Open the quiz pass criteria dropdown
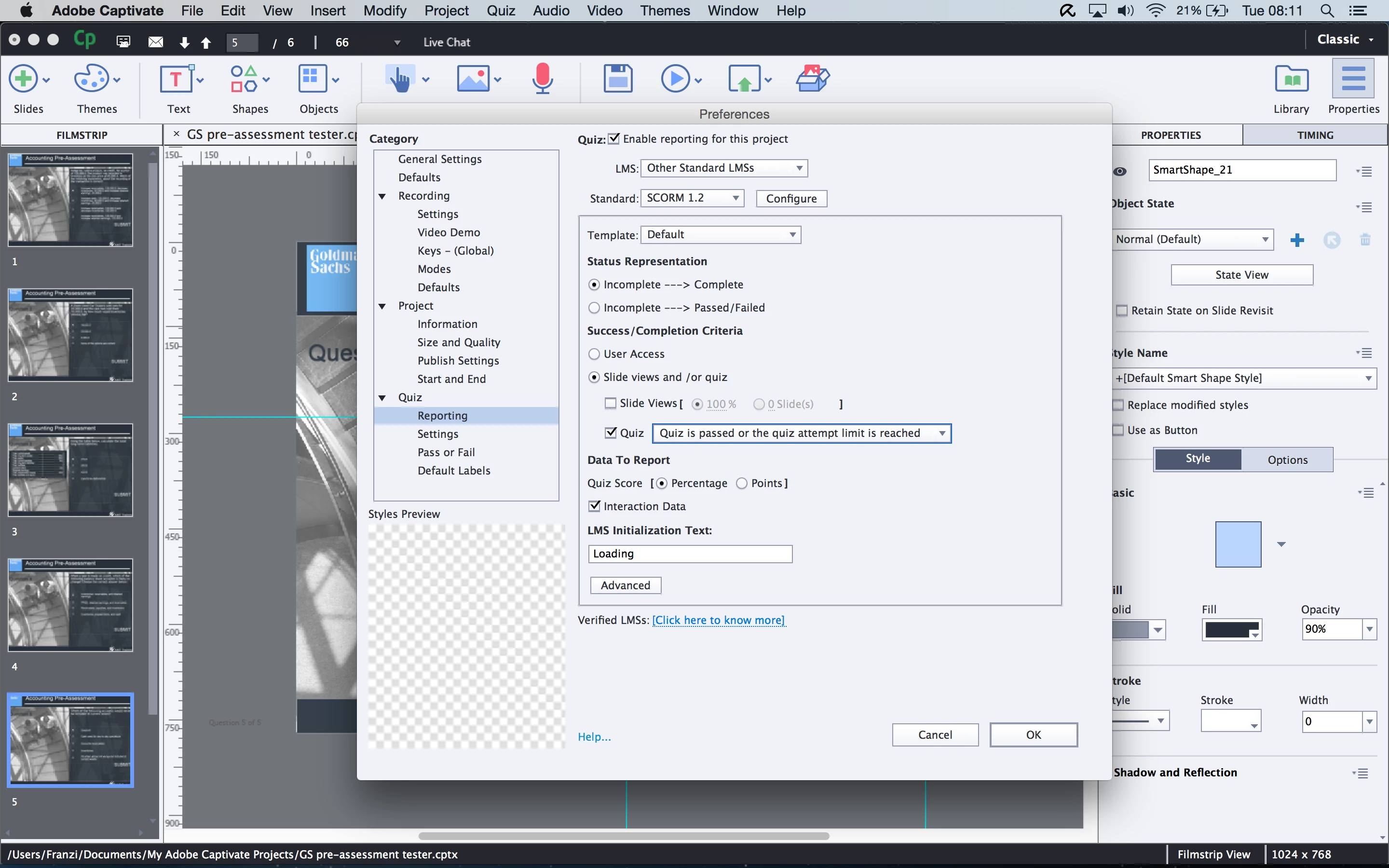The image size is (1389, 868). click(x=801, y=434)
